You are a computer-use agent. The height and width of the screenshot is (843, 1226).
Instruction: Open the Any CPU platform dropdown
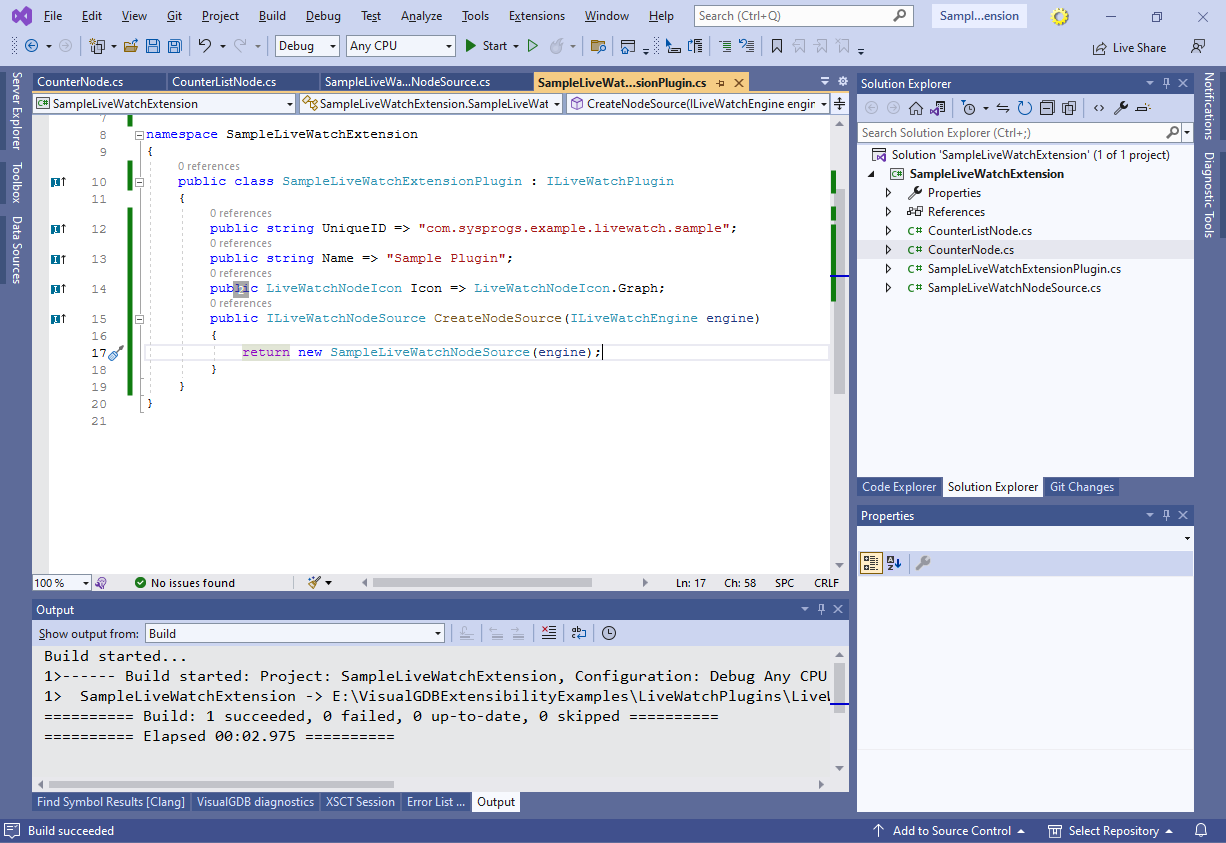tap(401, 46)
